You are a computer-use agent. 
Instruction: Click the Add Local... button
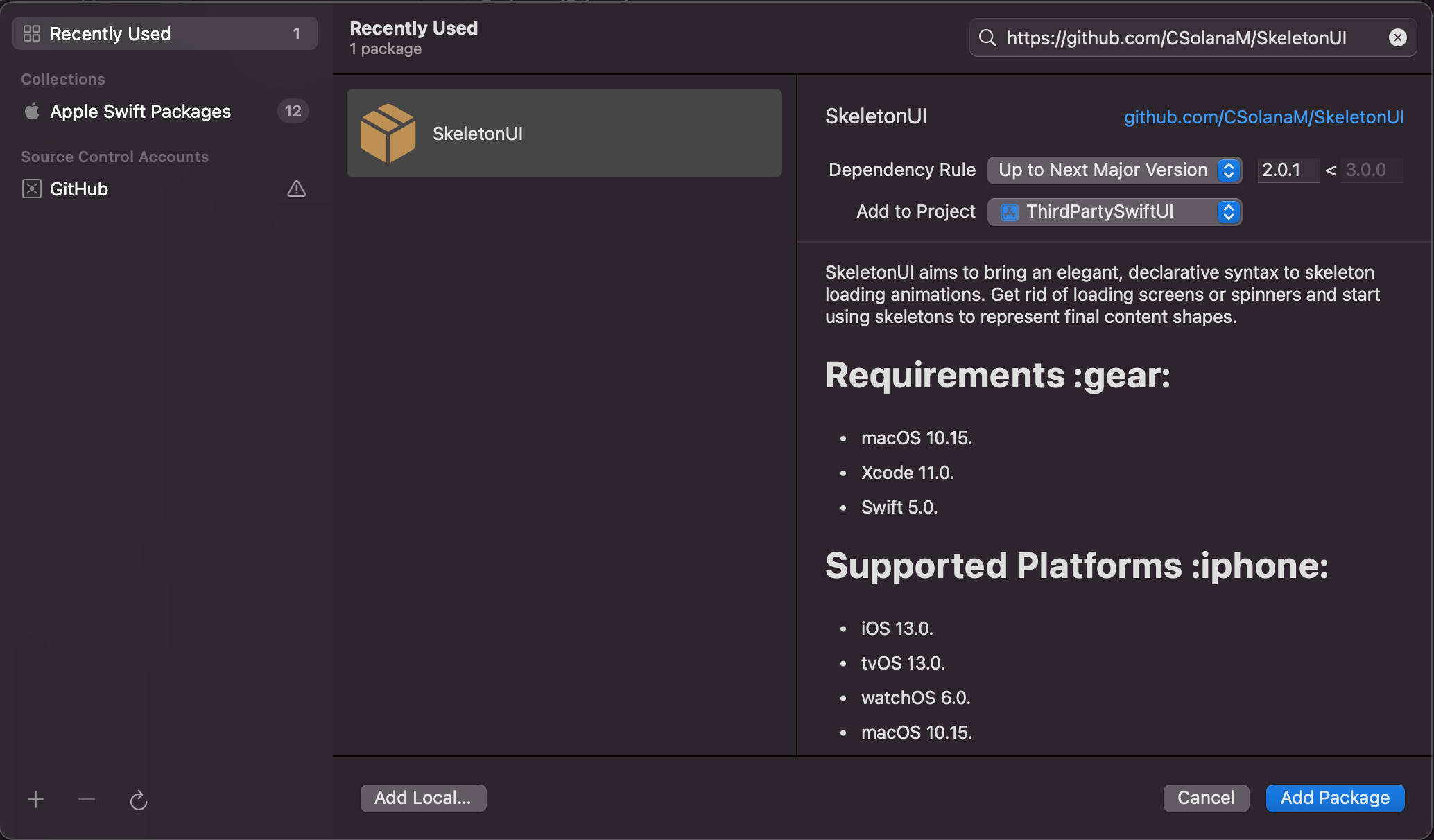pos(423,798)
